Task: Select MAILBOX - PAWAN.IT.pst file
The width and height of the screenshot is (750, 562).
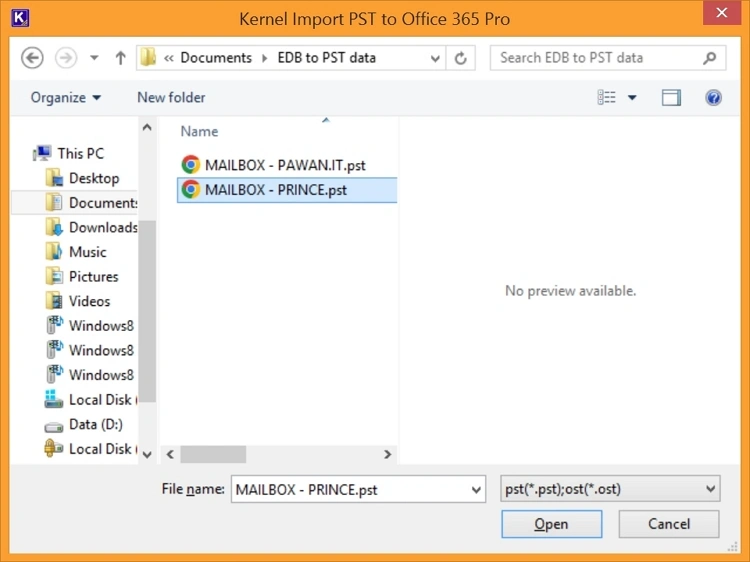Action: click(x=285, y=165)
